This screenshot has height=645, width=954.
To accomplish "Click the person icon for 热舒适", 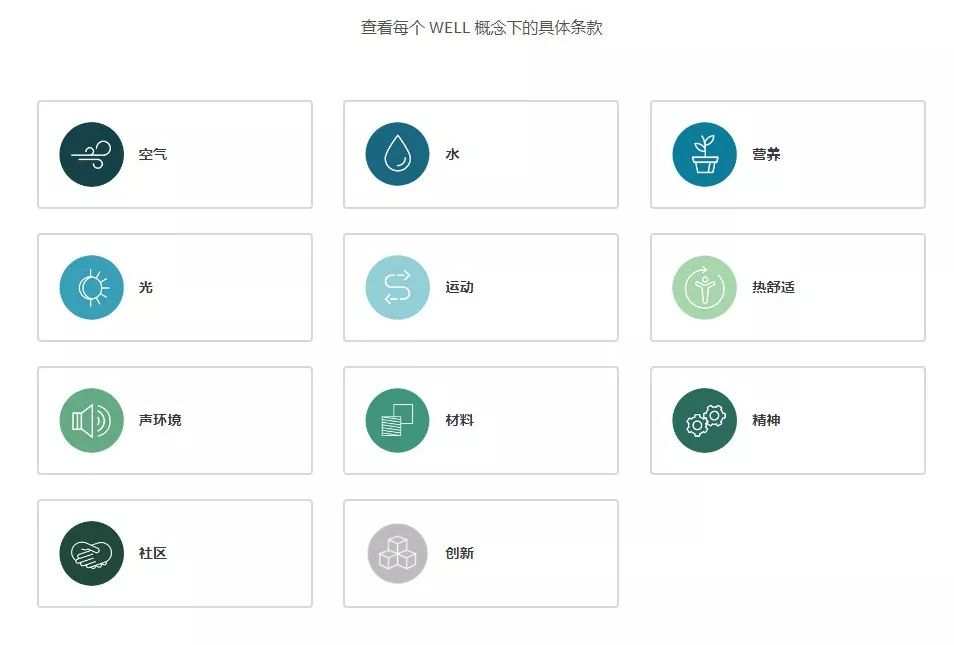I will [x=704, y=288].
